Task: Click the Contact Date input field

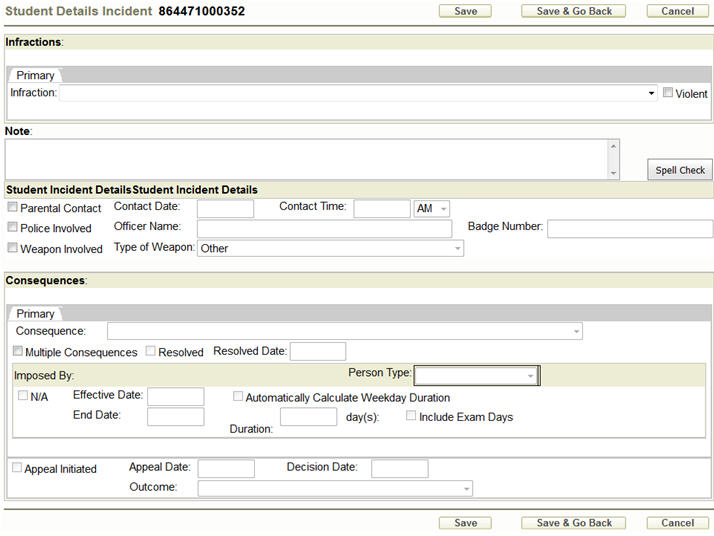Action: coord(225,208)
